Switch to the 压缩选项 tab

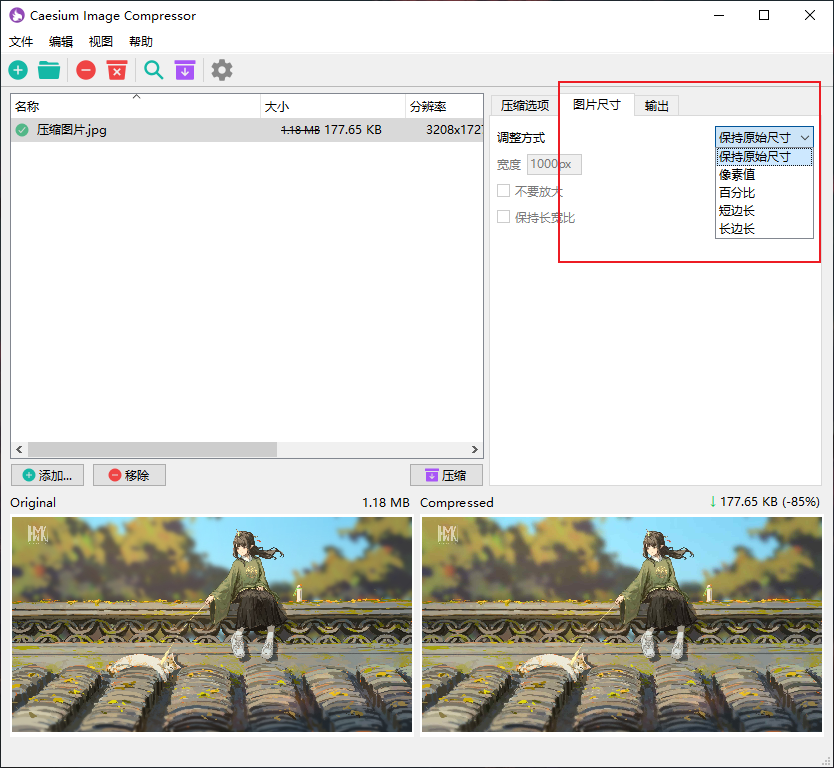(524, 106)
